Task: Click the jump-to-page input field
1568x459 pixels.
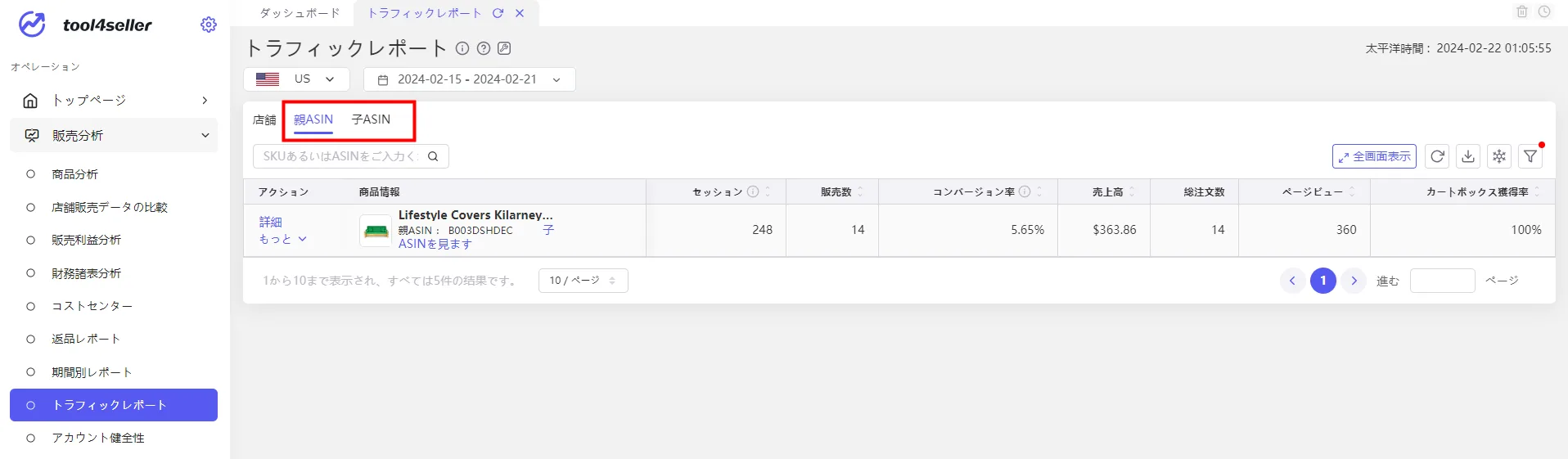Action: pos(1442,281)
